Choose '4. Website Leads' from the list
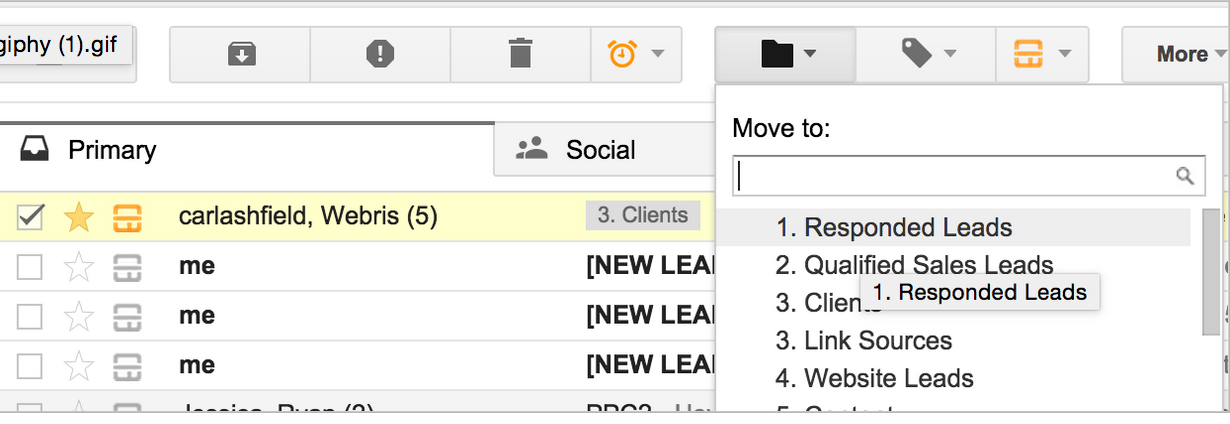 (888, 379)
